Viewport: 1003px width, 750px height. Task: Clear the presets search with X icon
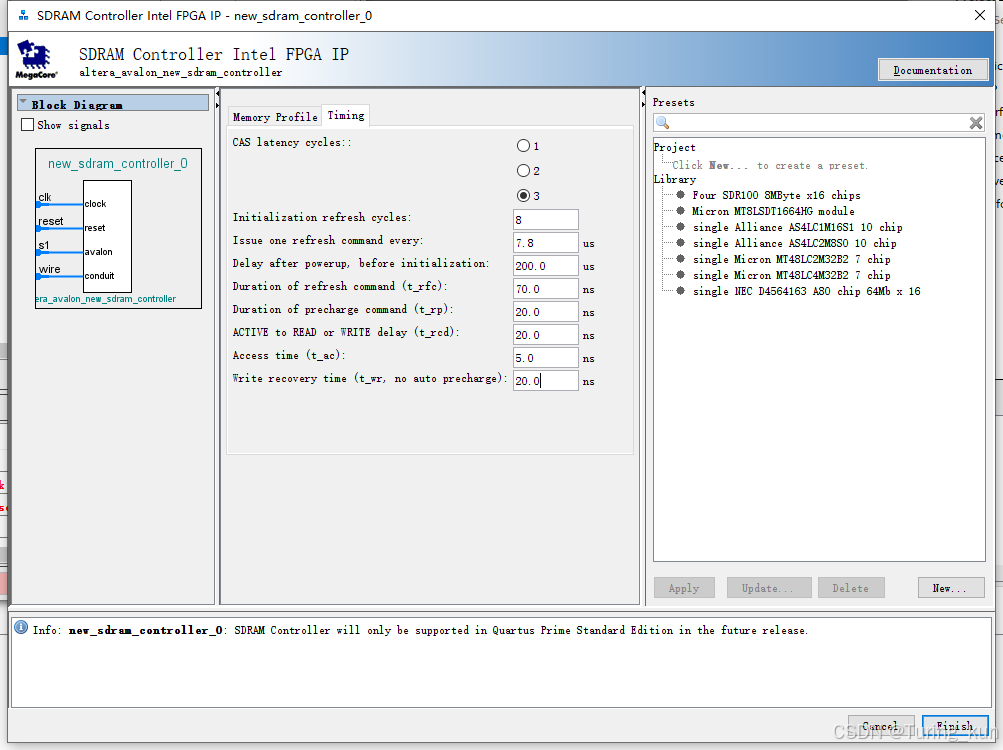[x=975, y=123]
